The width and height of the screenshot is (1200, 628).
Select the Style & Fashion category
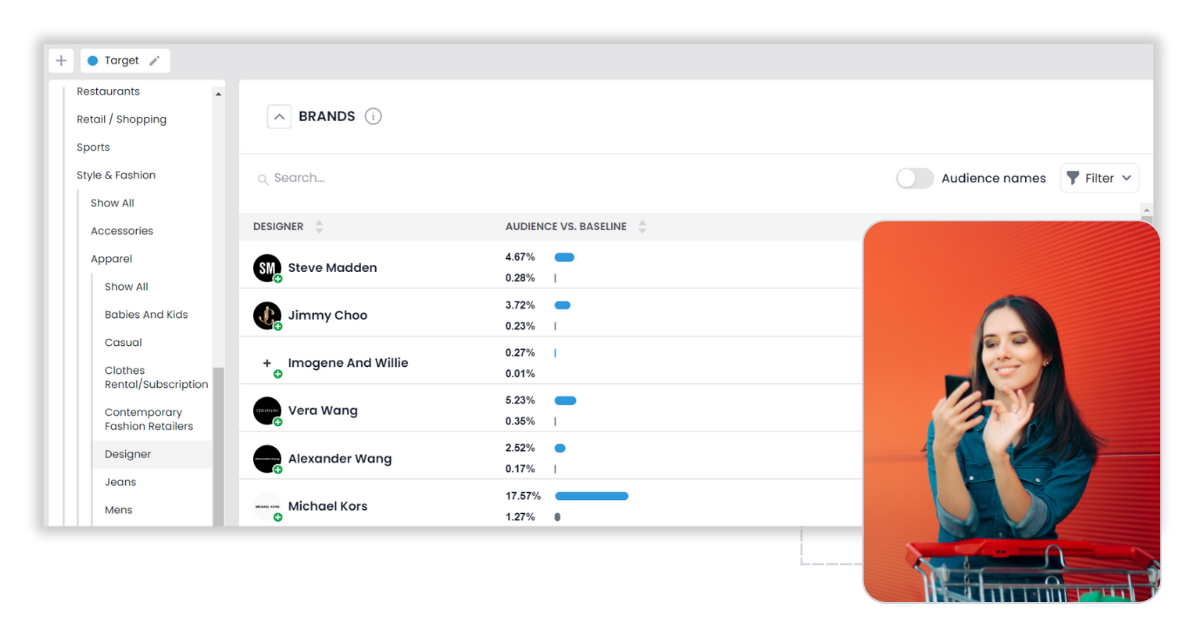coord(116,175)
